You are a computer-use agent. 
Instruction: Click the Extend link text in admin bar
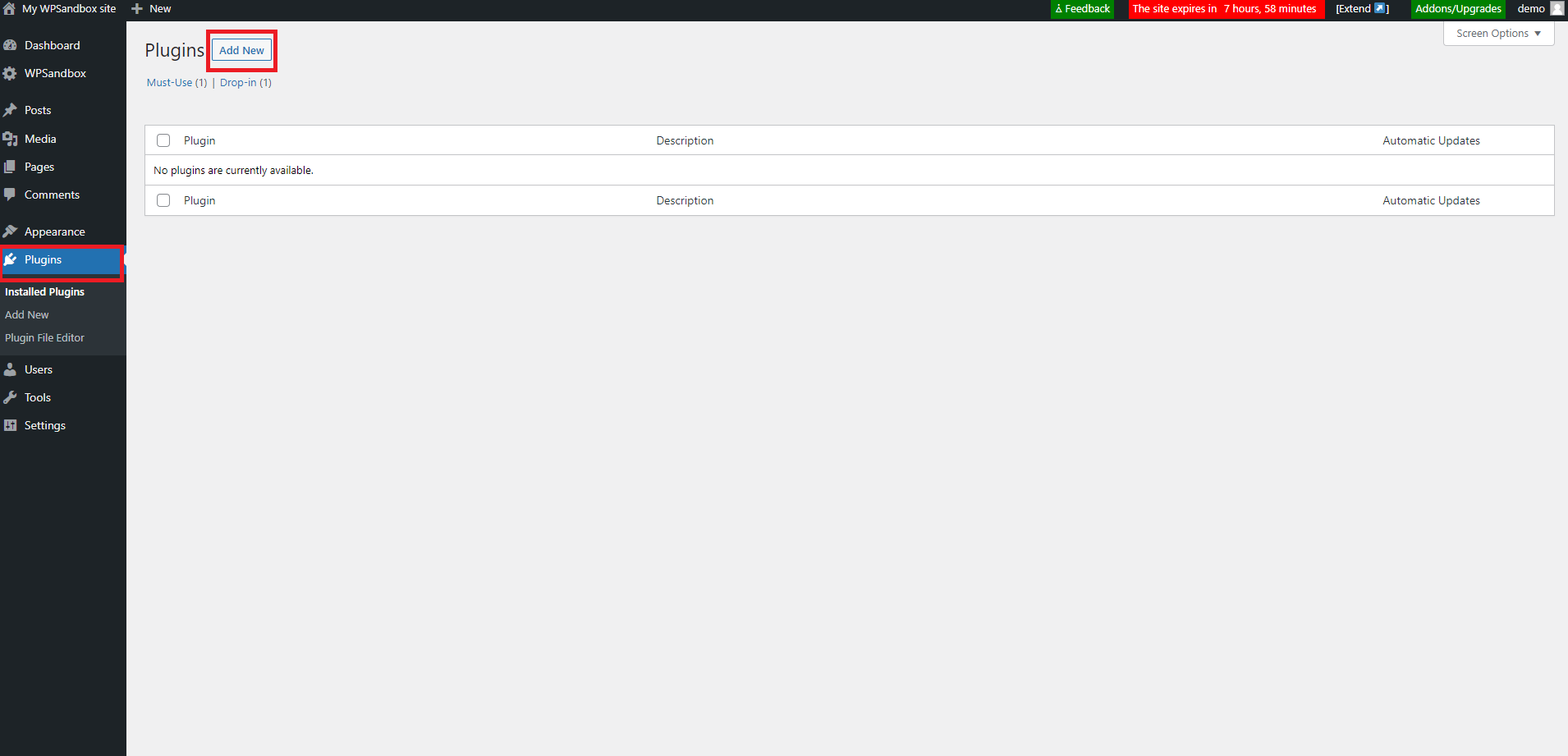click(1355, 9)
